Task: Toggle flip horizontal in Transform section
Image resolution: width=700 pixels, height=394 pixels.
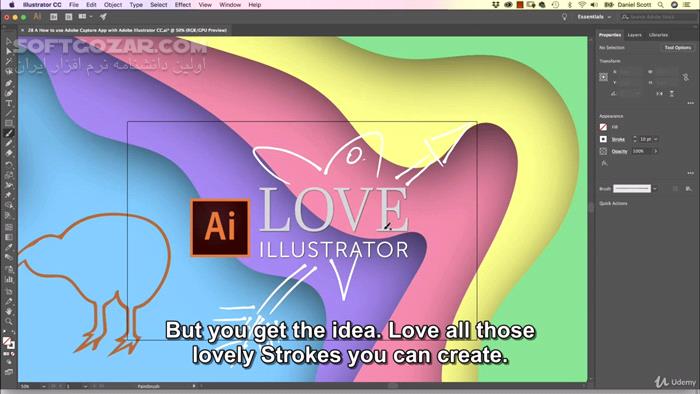Action: pos(659,94)
